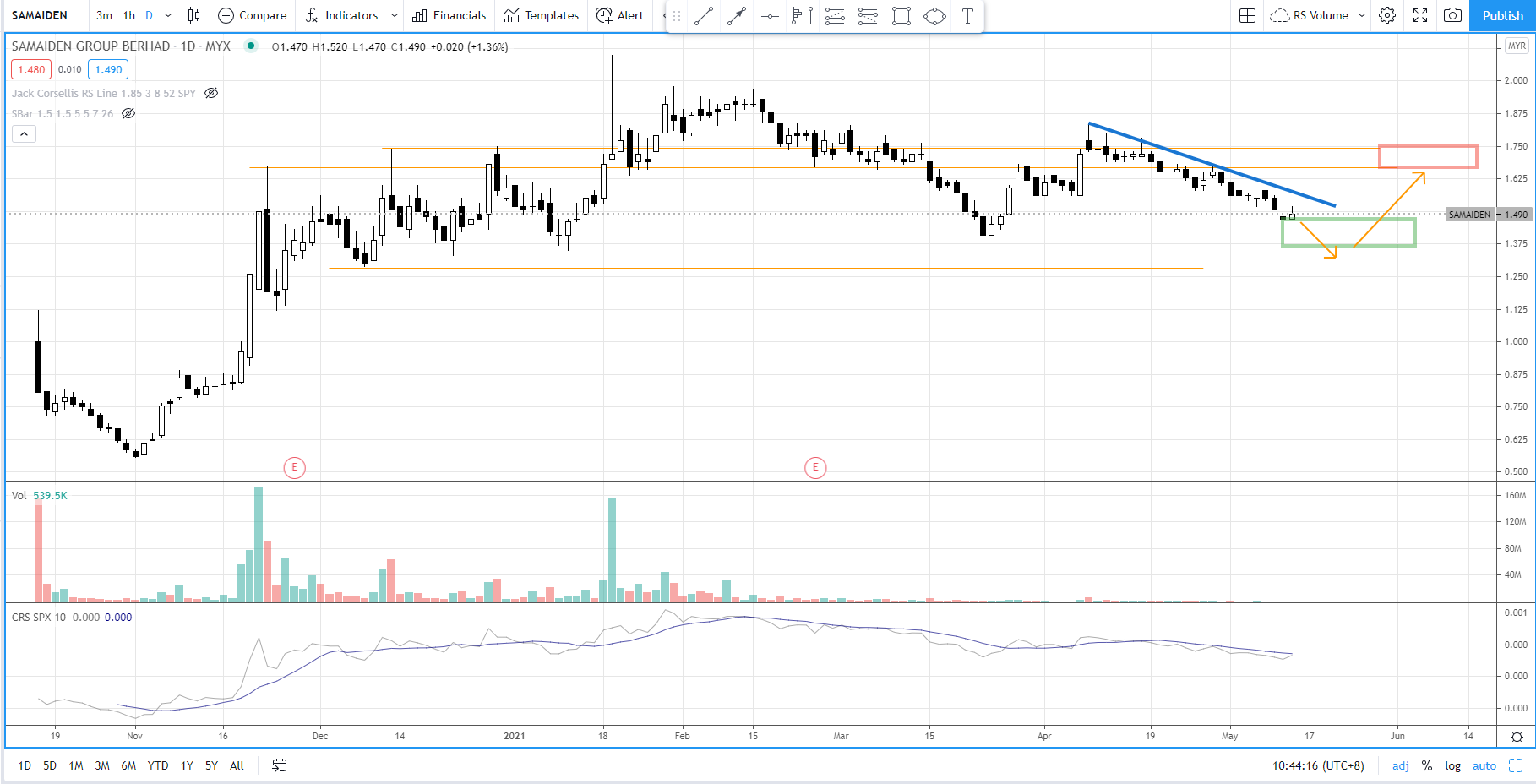Screen dimensions: 1536x784
Task: Click the Compare button
Action: click(x=253, y=15)
